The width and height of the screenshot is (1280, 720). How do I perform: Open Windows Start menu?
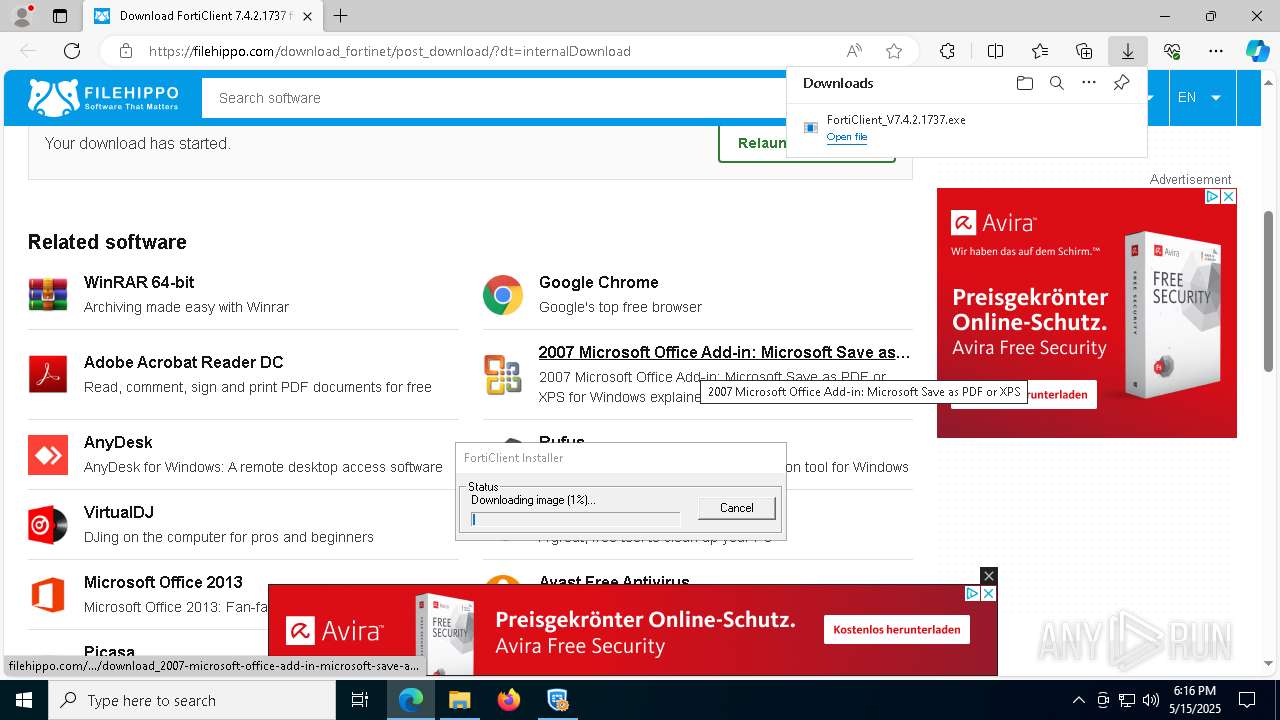(24, 700)
